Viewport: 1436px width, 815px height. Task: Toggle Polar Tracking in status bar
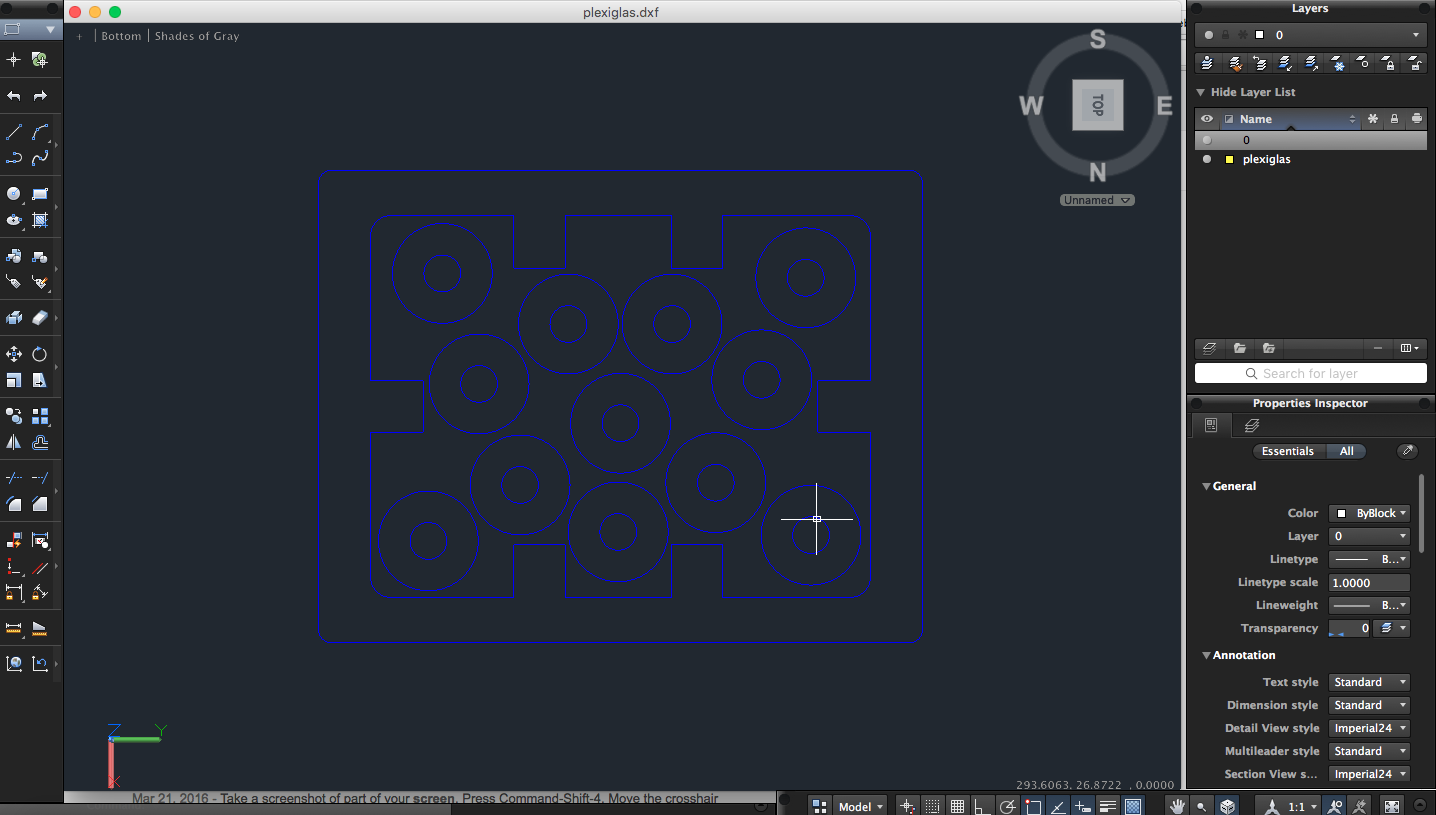[x=1008, y=806]
